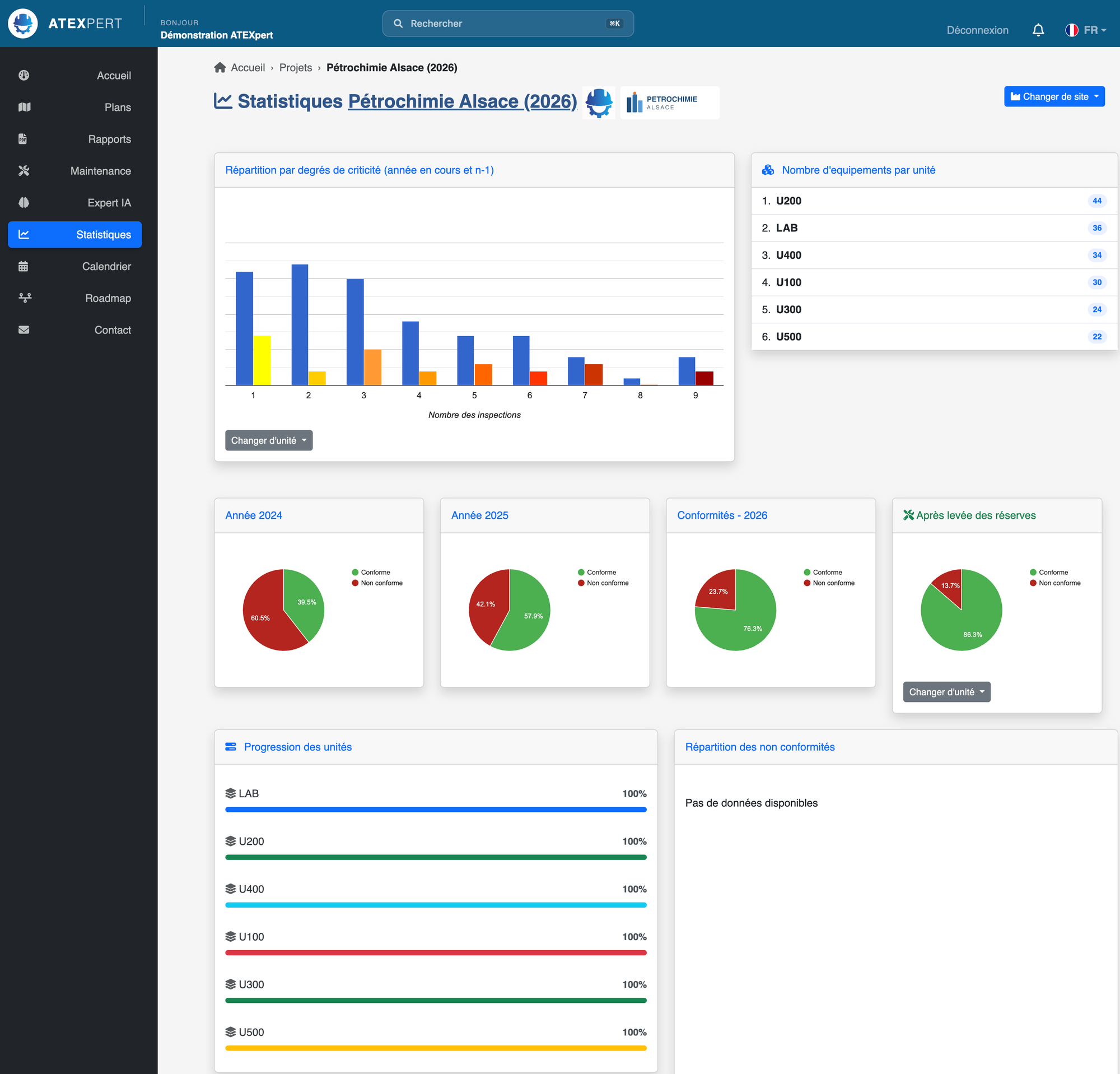The image size is (1120, 1074).
Task: Select the U200 equipment row
Action: pyautogui.click(x=934, y=201)
